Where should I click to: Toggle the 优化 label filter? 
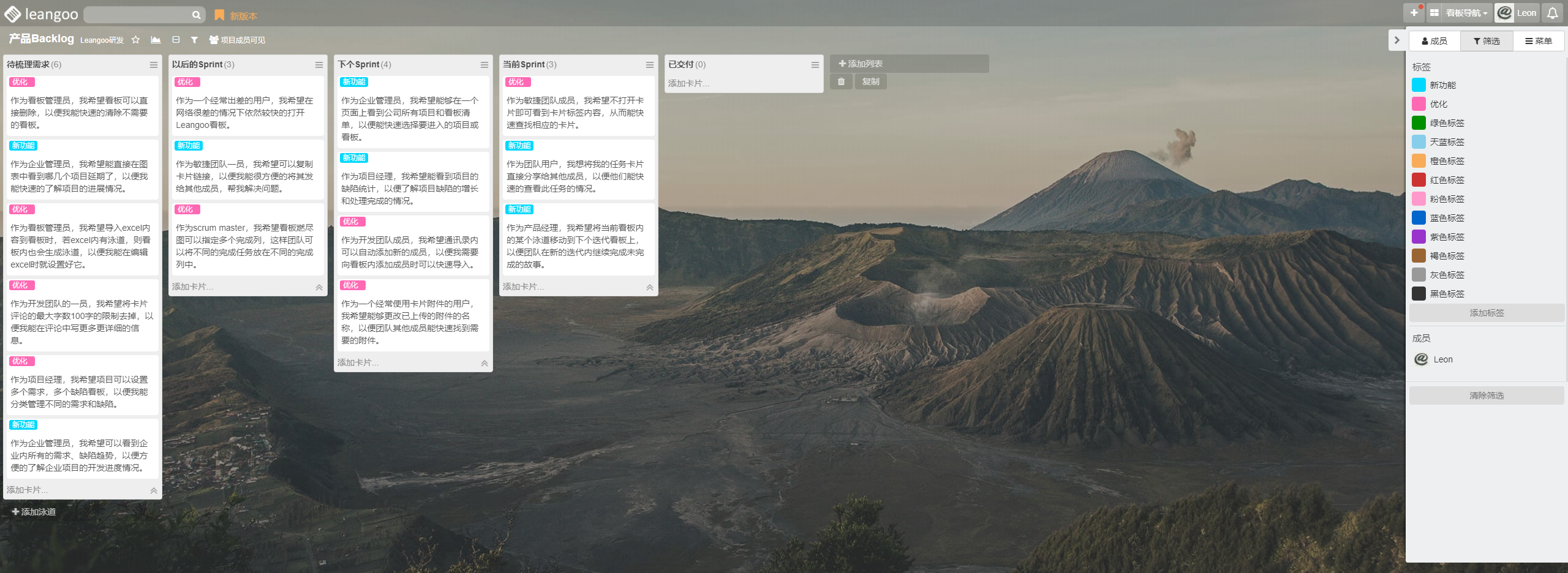click(1438, 104)
